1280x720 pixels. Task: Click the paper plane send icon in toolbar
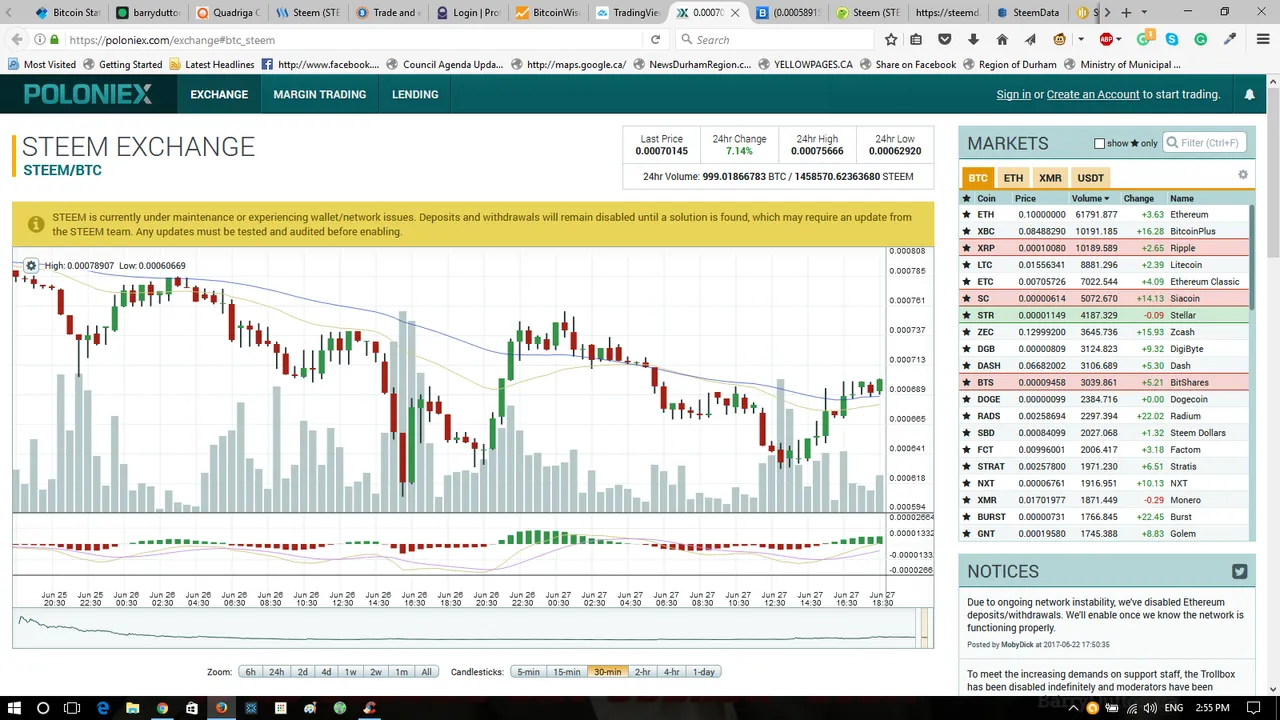[1030, 40]
